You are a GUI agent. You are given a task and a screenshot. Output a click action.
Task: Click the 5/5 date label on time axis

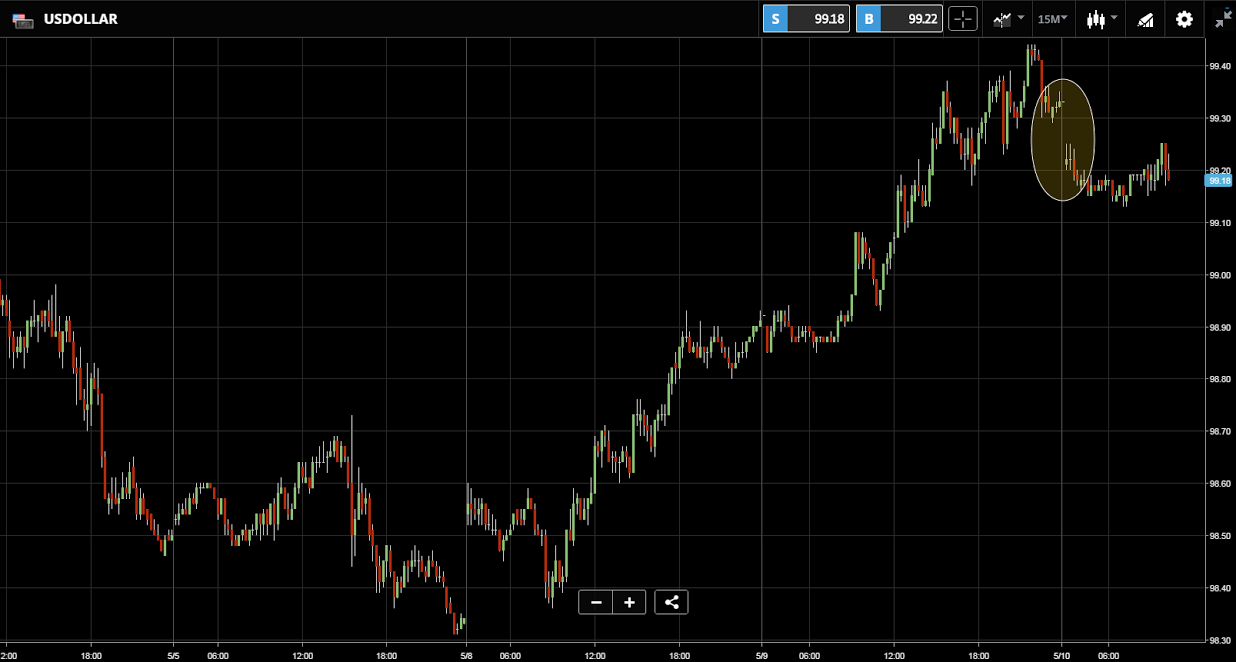coord(173,655)
